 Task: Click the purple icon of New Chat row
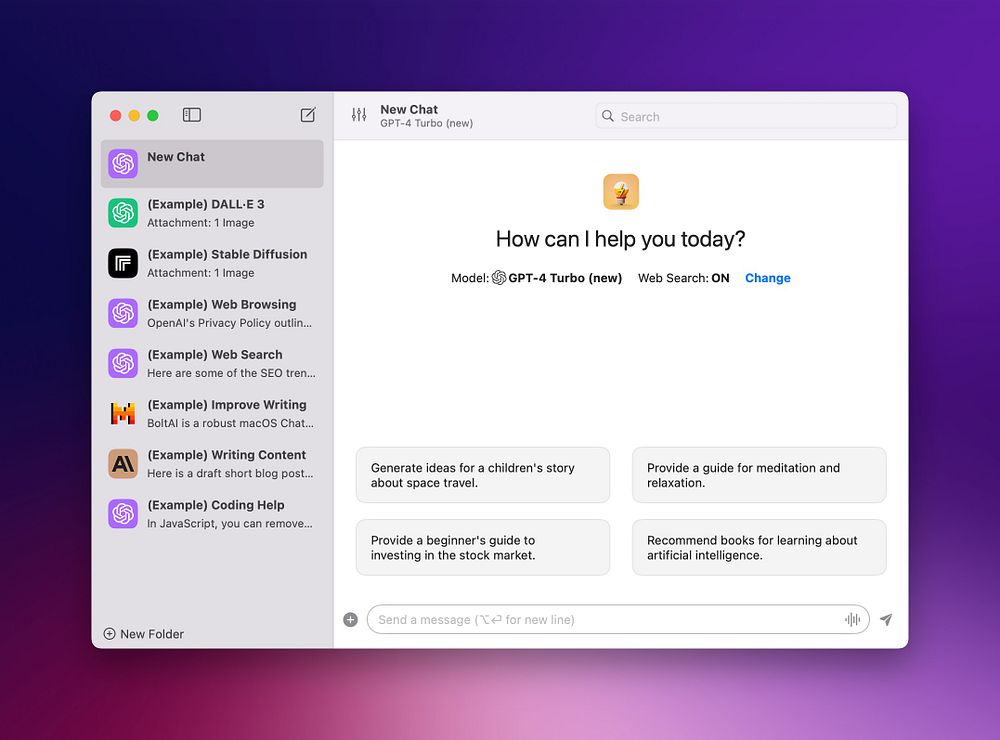pyautogui.click(x=123, y=163)
